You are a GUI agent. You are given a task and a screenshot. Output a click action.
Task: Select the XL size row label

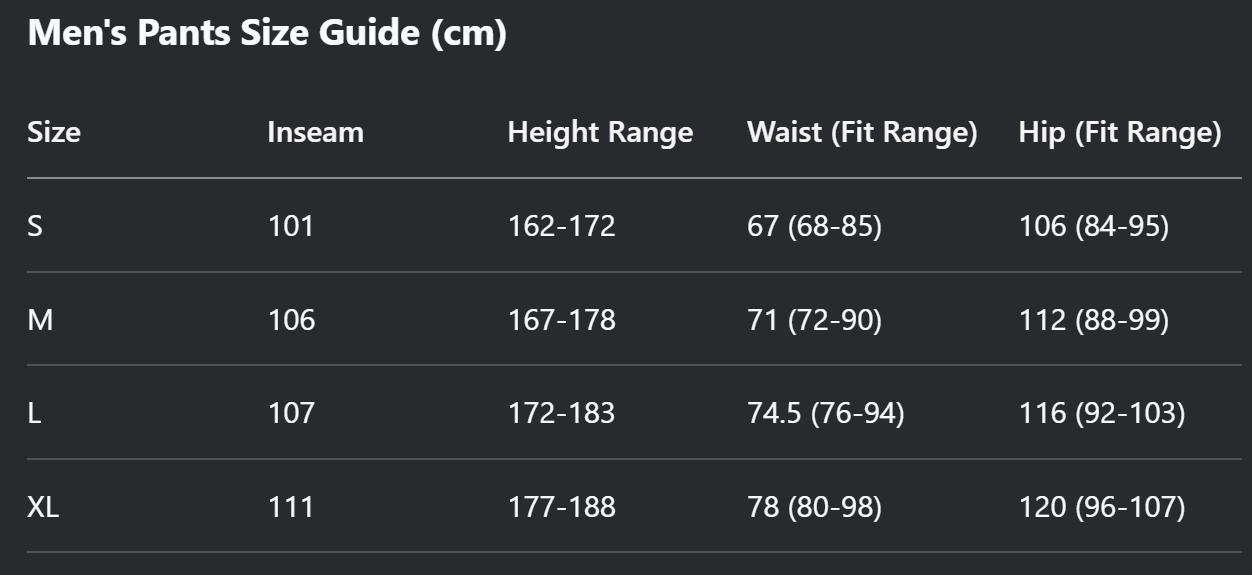pyautogui.click(x=43, y=507)
